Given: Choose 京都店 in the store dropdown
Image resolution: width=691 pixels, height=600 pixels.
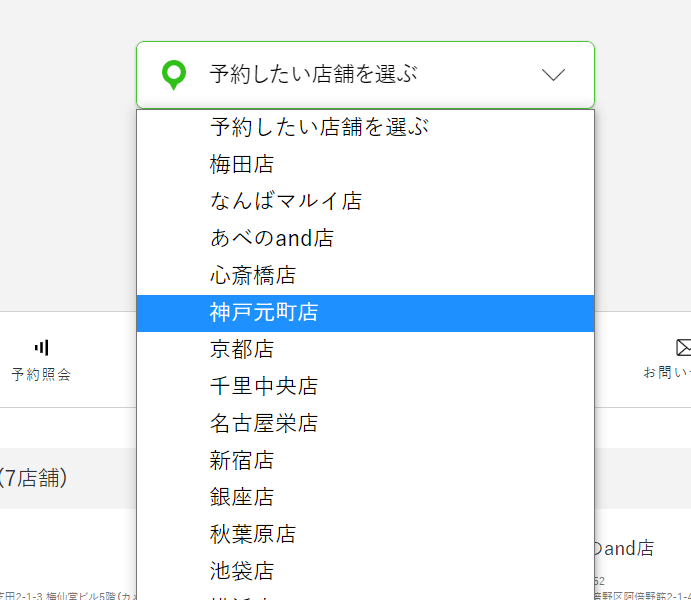Looking at the screenshot, I should pyautogui.click(x=242, y=349).
